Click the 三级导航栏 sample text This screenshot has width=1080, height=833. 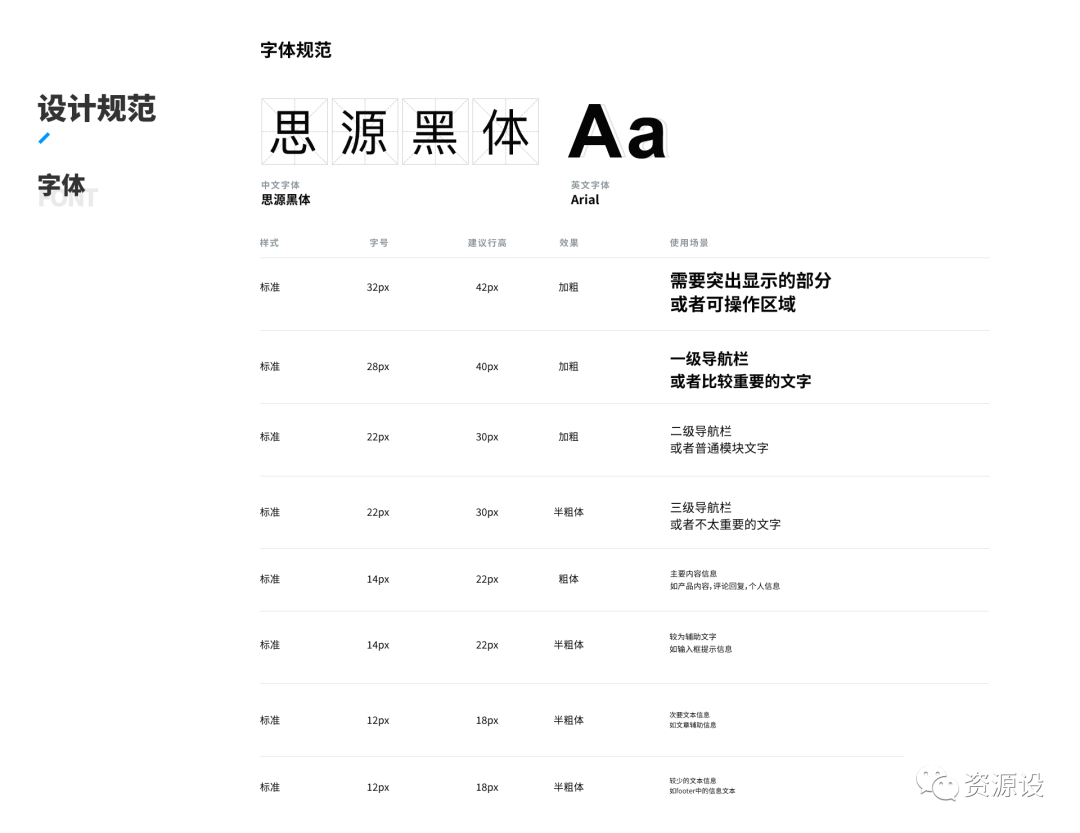[700, 507]
